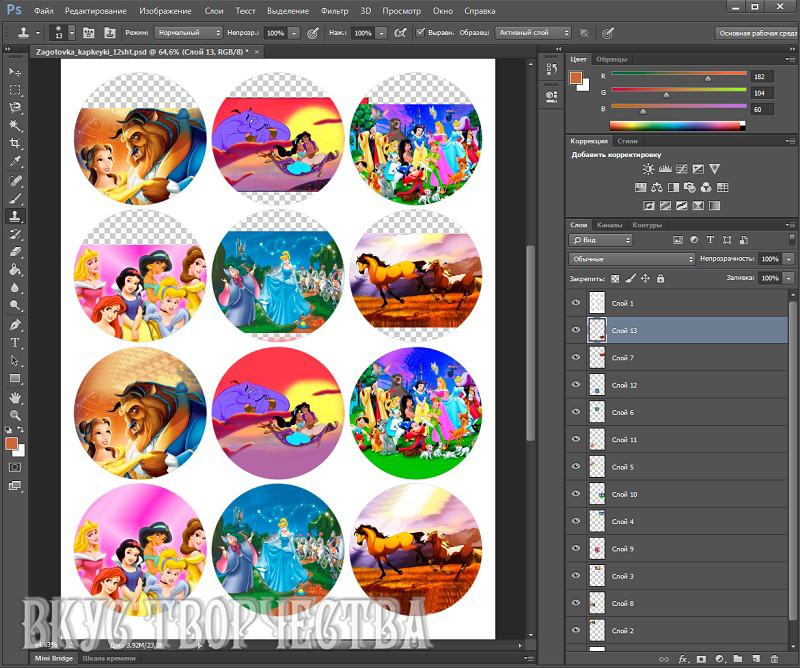Open Шкала времени timeline panel

click(x=109, y=658)
